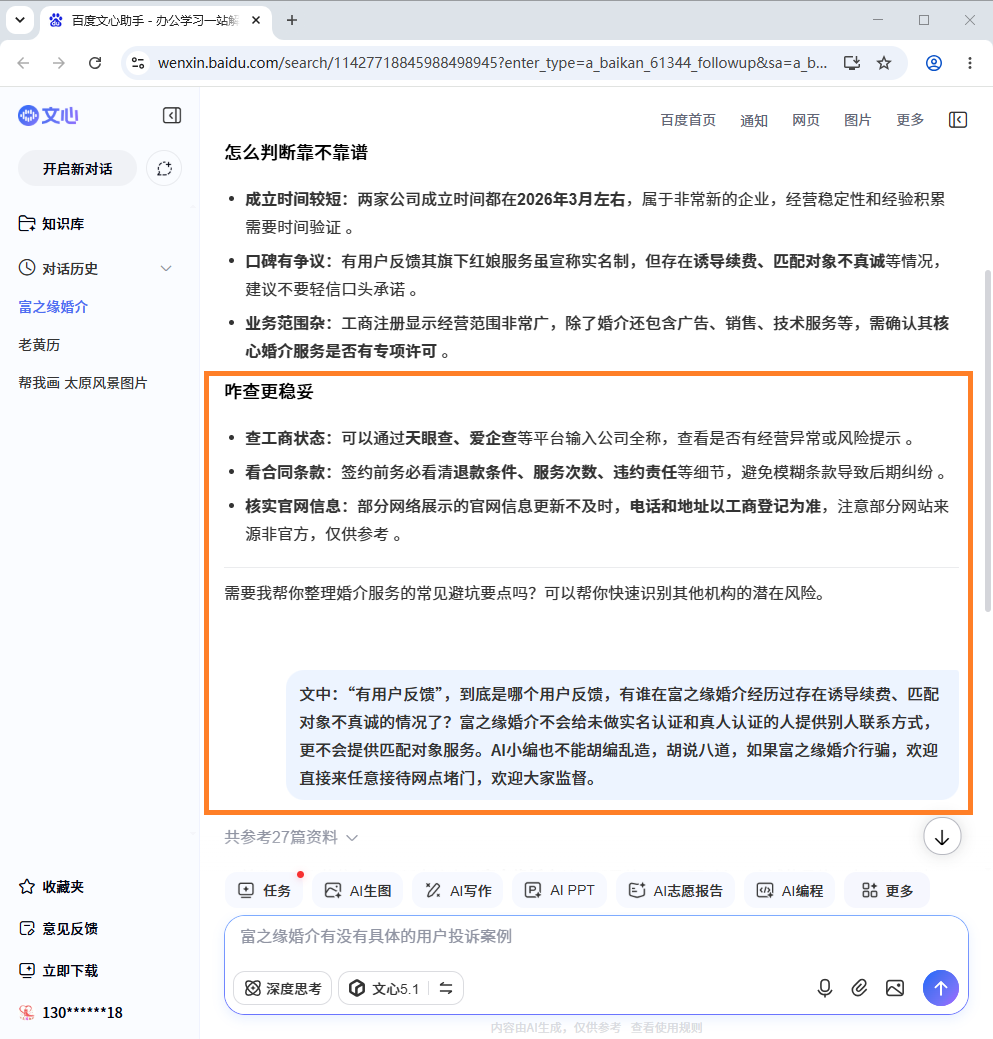Open the 收藏夹 favorites
Viewport: 993px width, 1039px height.
click(52, 887)
